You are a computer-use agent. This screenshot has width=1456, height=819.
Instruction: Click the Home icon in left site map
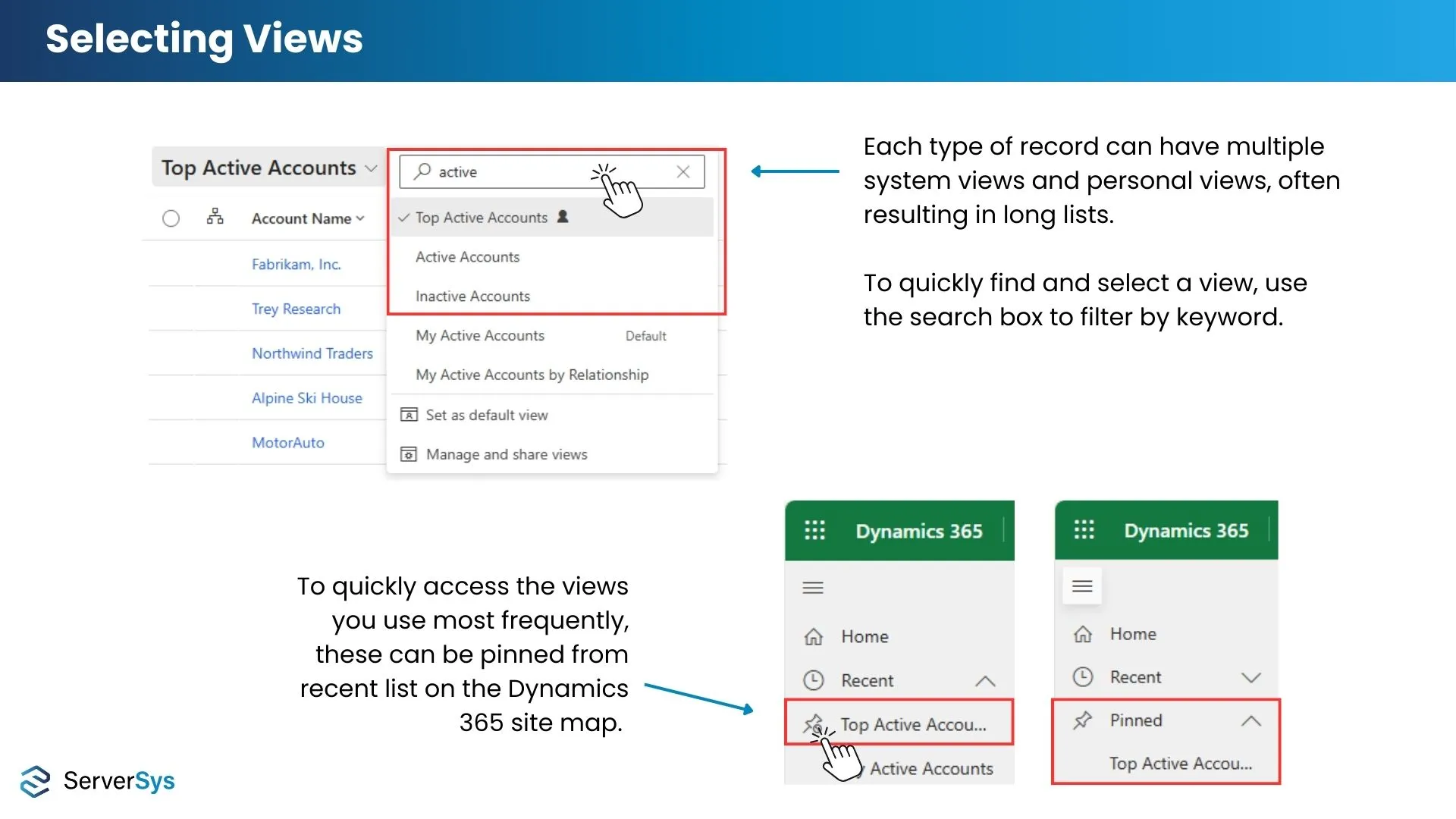814,636
